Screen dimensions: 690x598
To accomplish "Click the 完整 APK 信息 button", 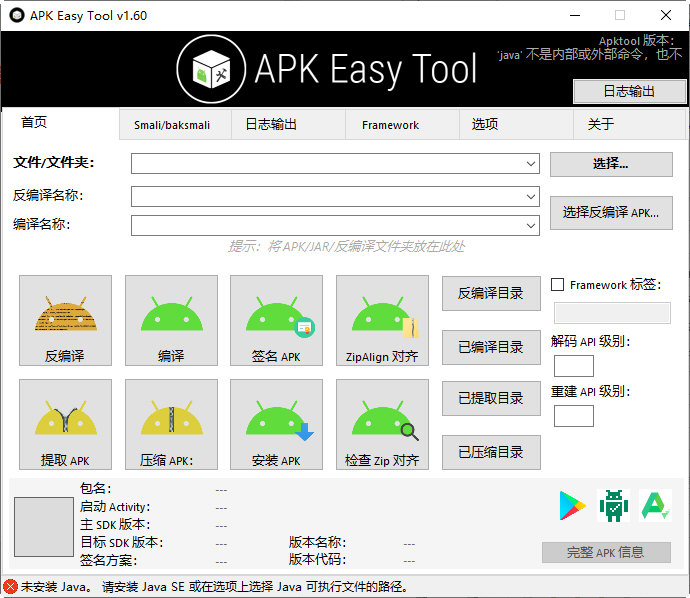I will (606, 552).
